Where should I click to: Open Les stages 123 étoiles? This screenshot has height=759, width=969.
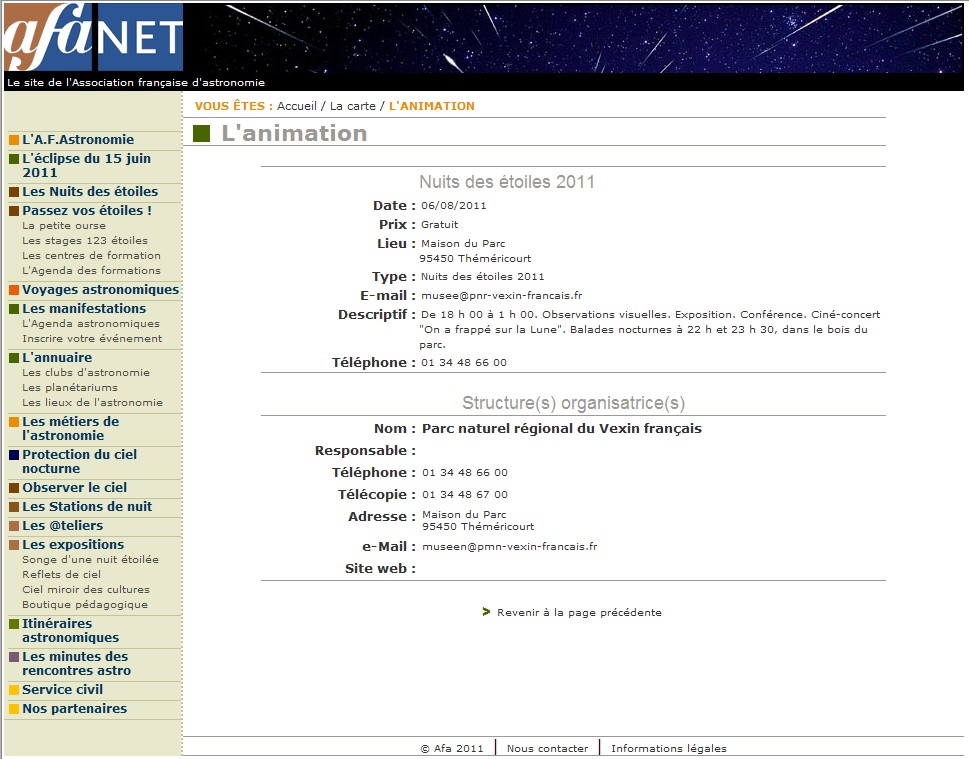tap(85, 240)
